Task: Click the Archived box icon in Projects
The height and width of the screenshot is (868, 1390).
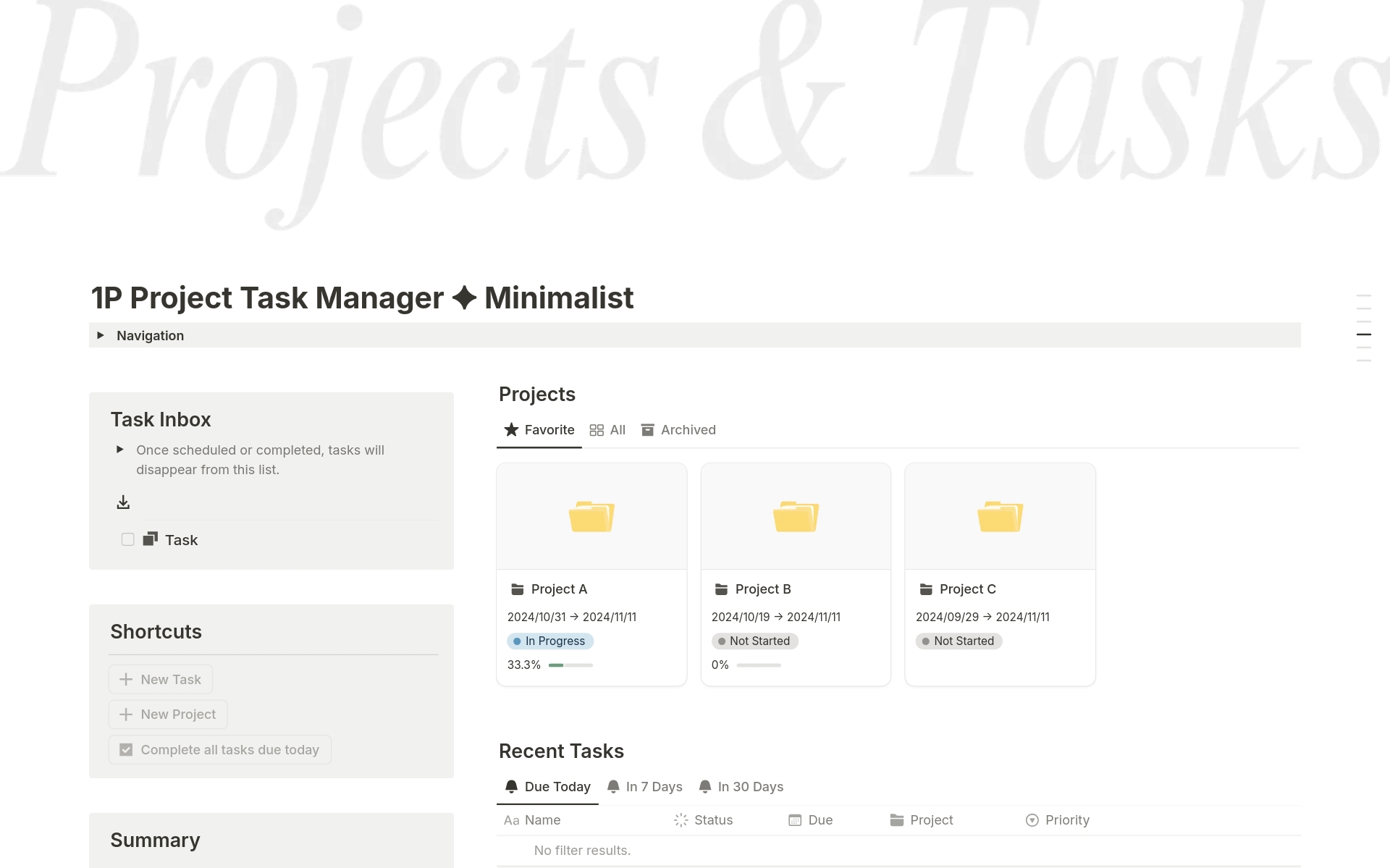Action: click(x=648, y=429)
